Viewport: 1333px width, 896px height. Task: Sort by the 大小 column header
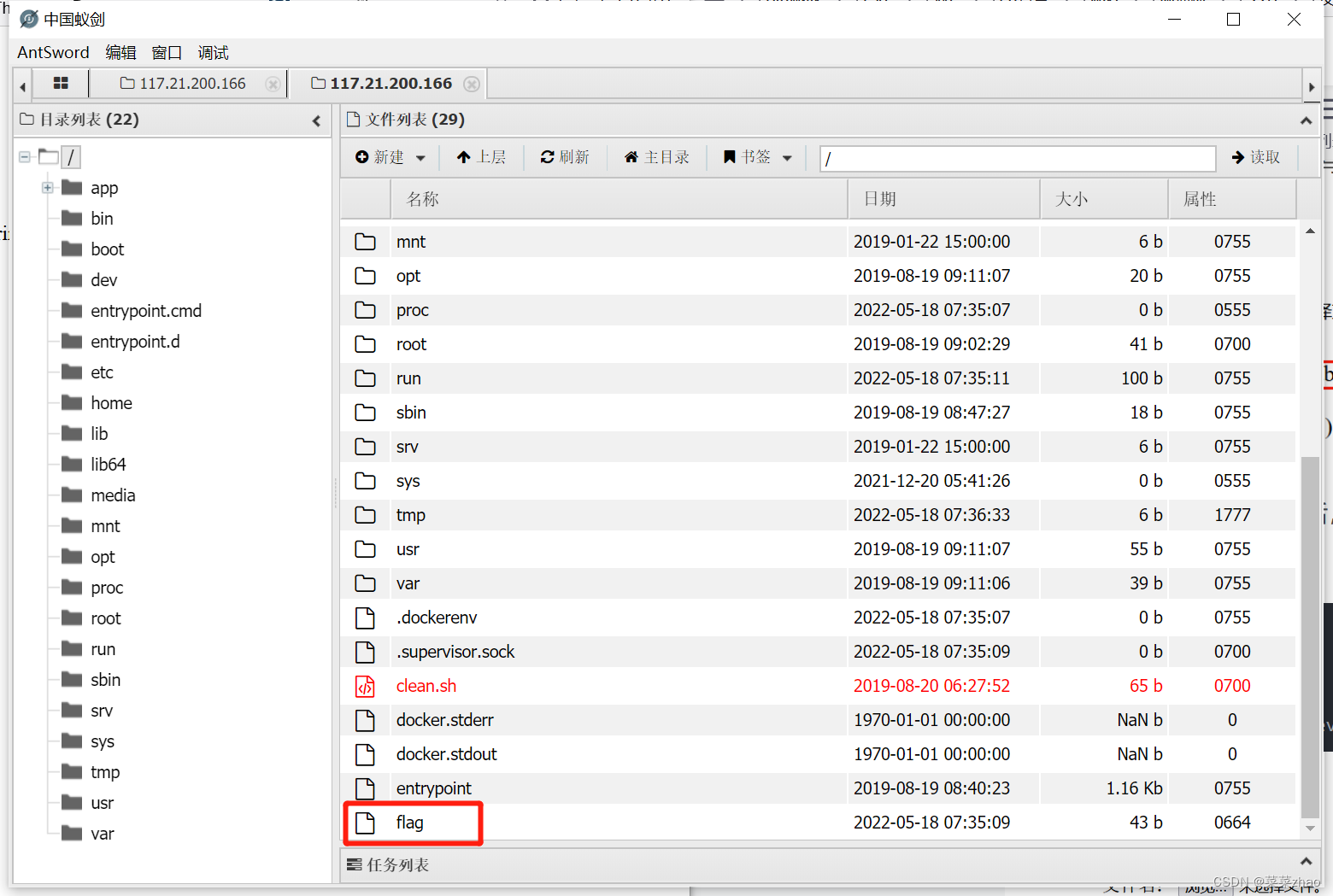1104,199
